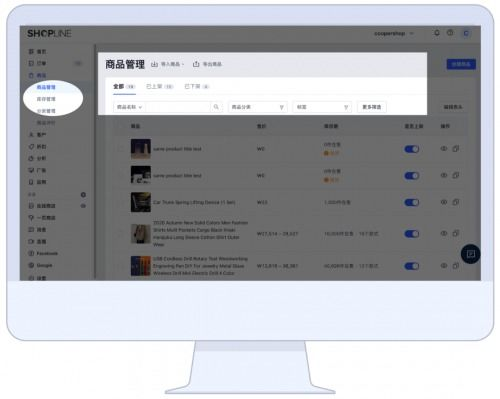Open the notification bell in header
This screenshot has width=500, height=399.
click(x=437, y=33)
